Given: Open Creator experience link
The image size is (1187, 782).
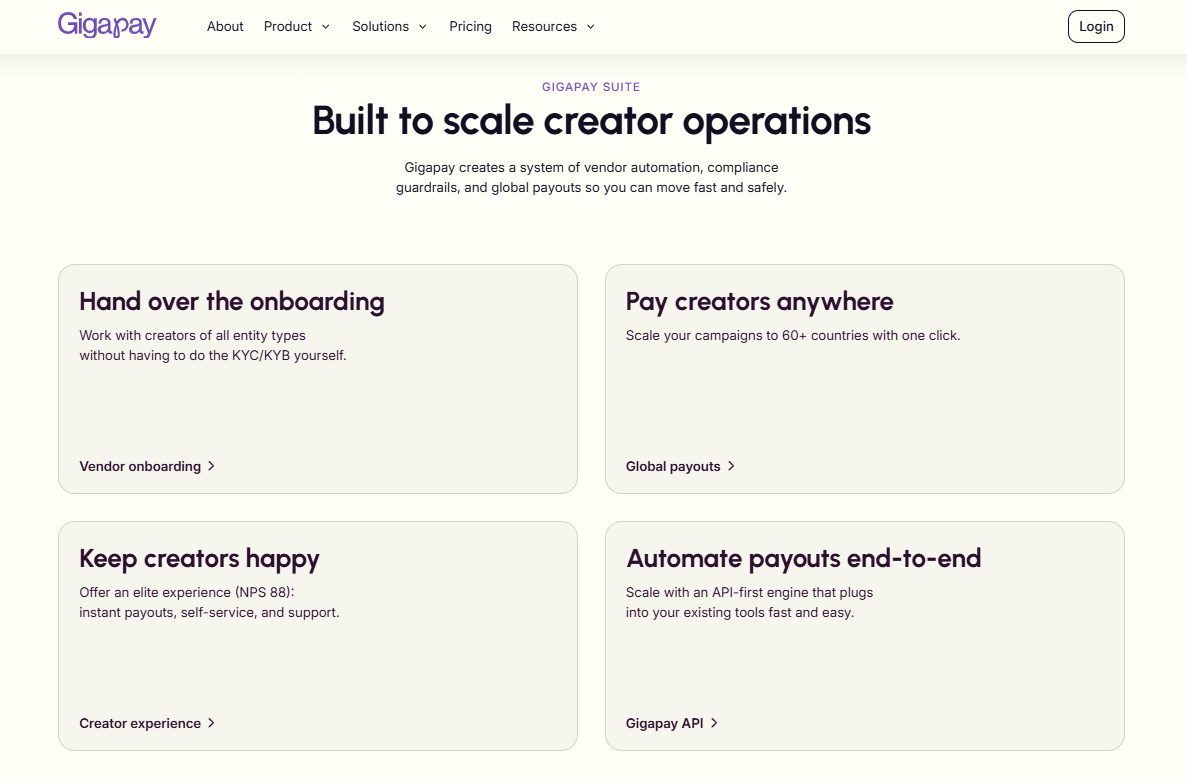Looking at the screenshot, I should [147, 723].
